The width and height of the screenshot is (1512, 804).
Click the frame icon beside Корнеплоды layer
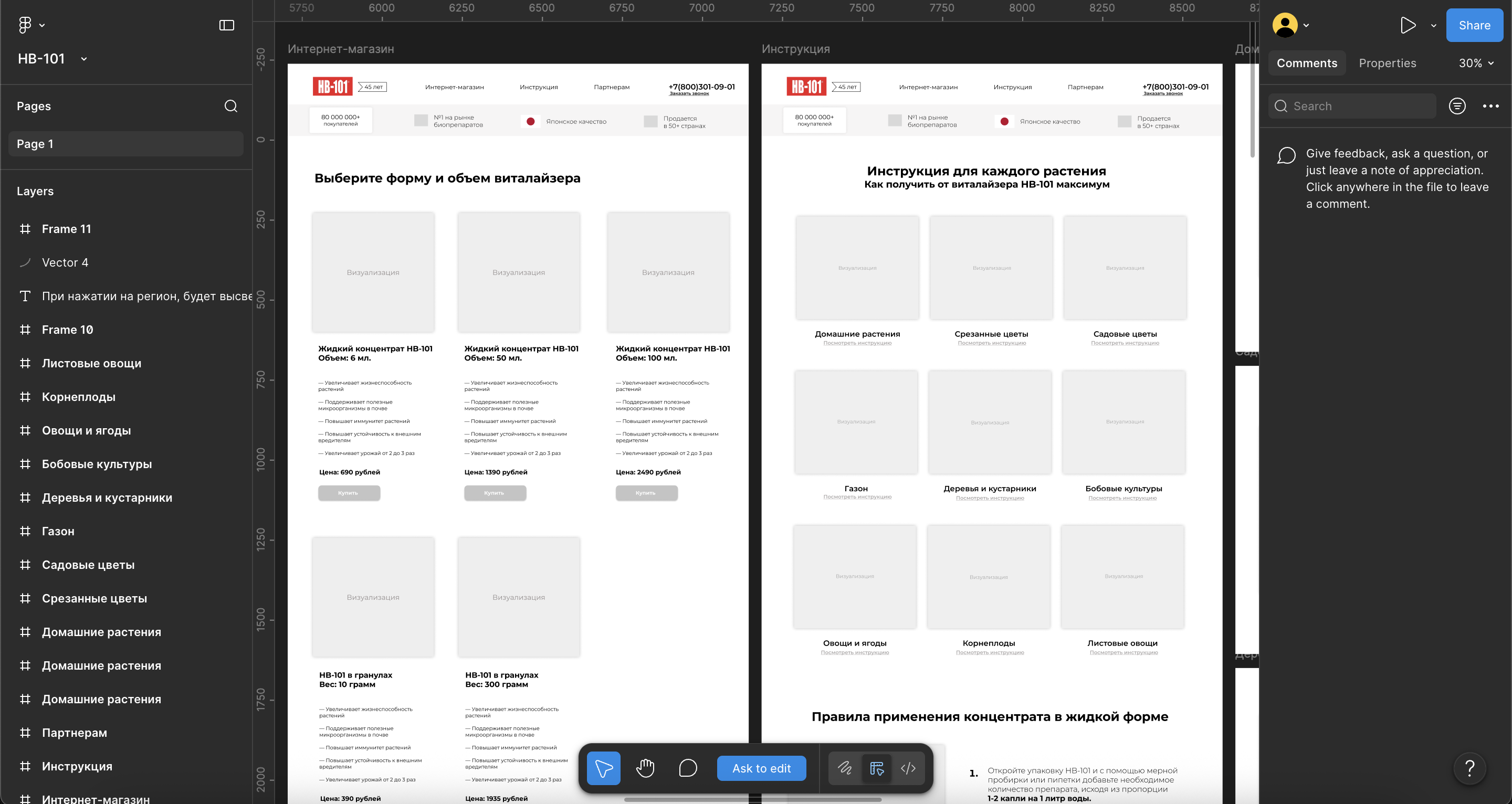point(25,397)
